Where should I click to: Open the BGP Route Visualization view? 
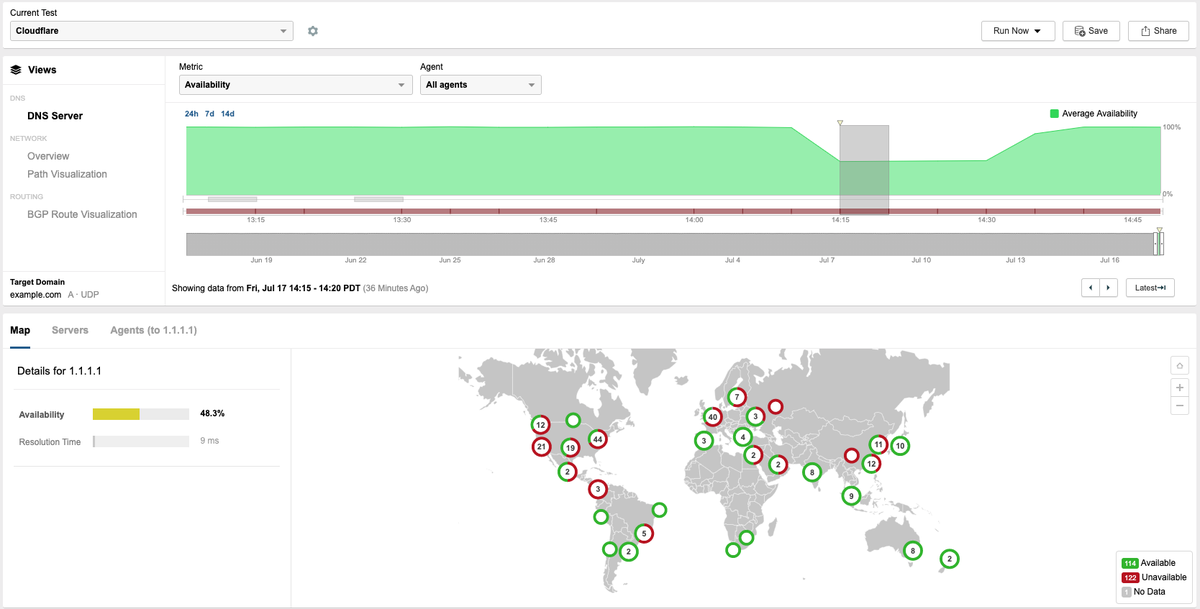coord(82,214)
